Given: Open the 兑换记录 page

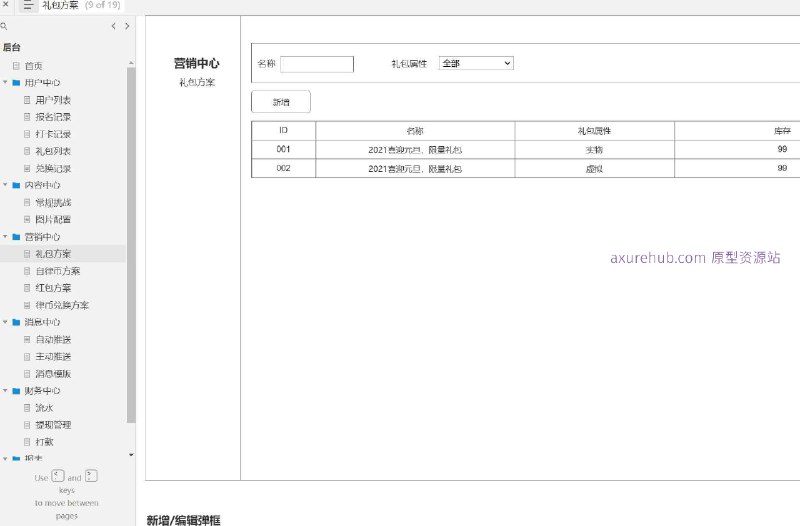Looking at the screenshot, I should [x=53, y=168].
